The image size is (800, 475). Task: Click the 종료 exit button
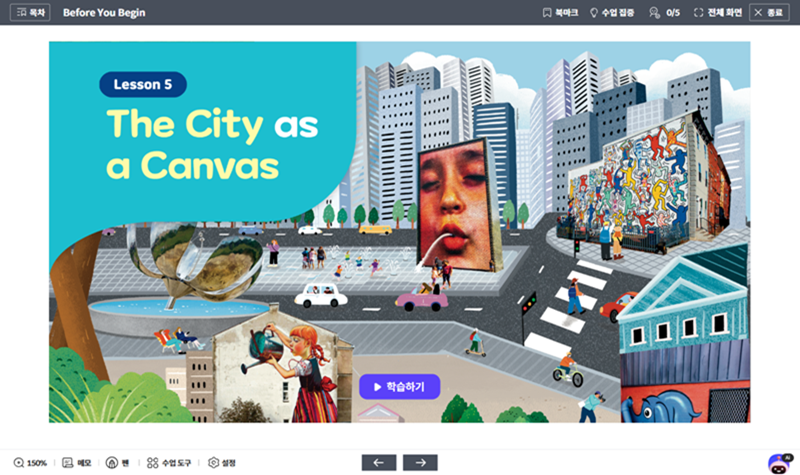(x=769, y=12)
